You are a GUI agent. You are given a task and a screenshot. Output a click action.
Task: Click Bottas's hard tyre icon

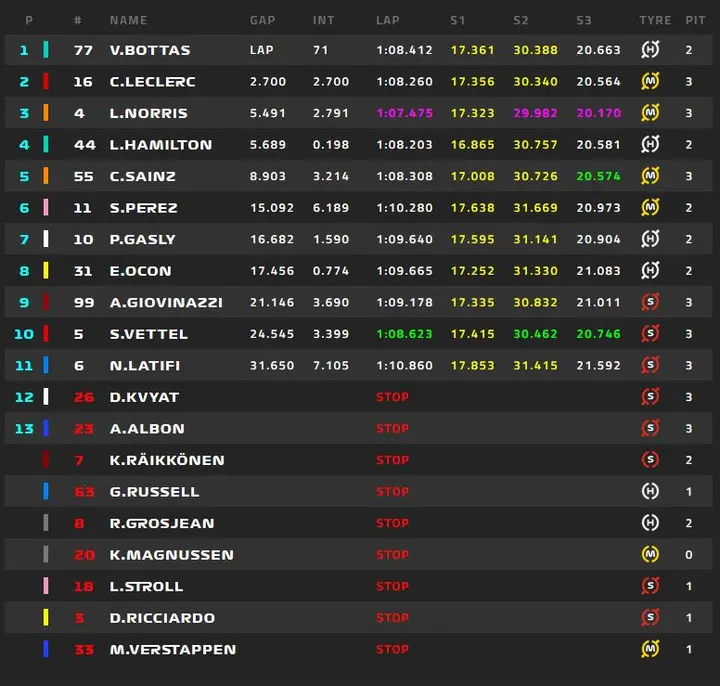650,50
